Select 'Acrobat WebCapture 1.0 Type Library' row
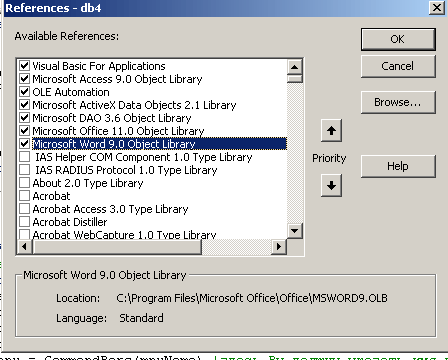This screenshot has width=448, height=360. point(124,234)
